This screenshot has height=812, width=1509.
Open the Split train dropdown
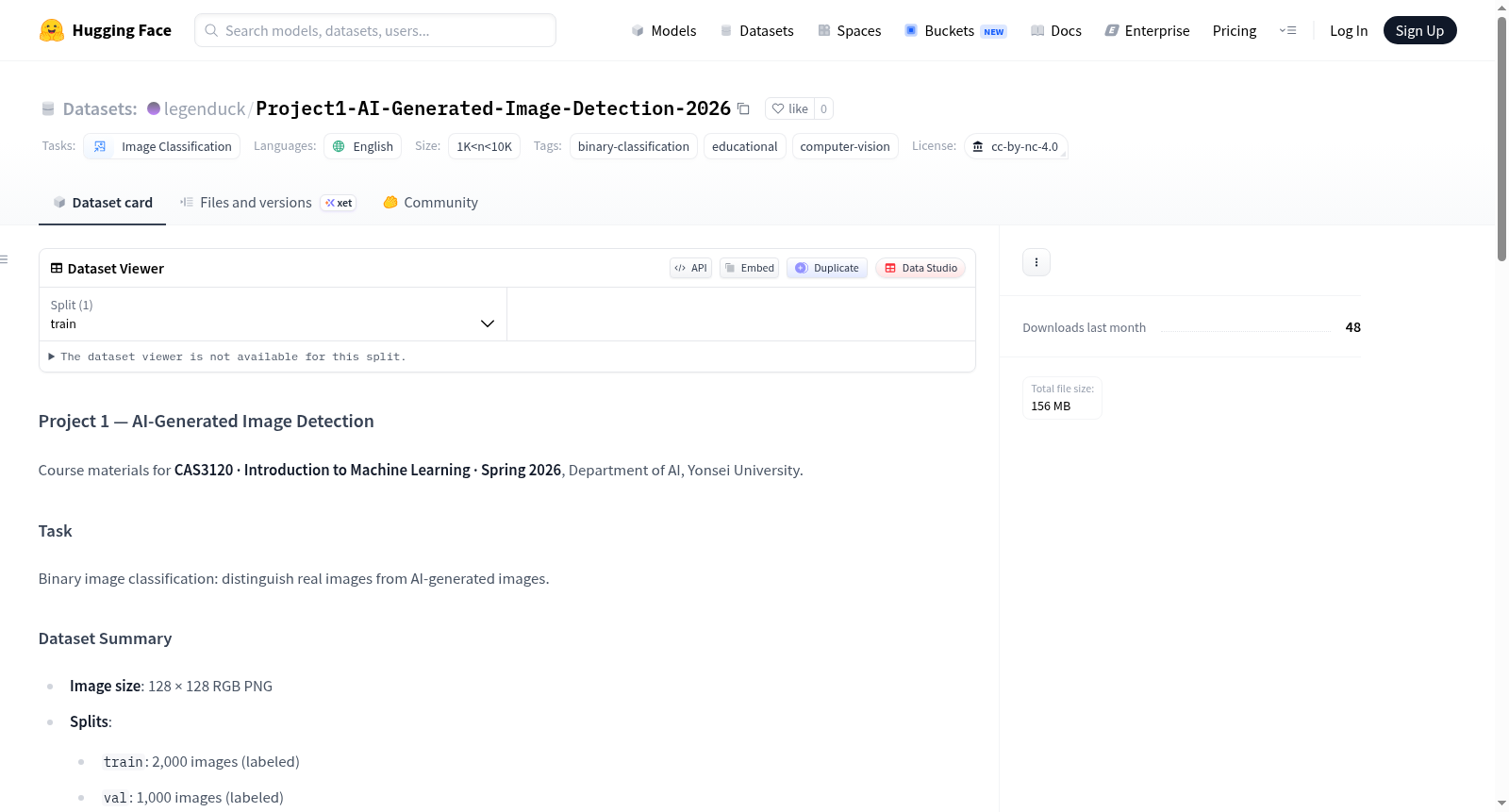(x=273, y=314)
